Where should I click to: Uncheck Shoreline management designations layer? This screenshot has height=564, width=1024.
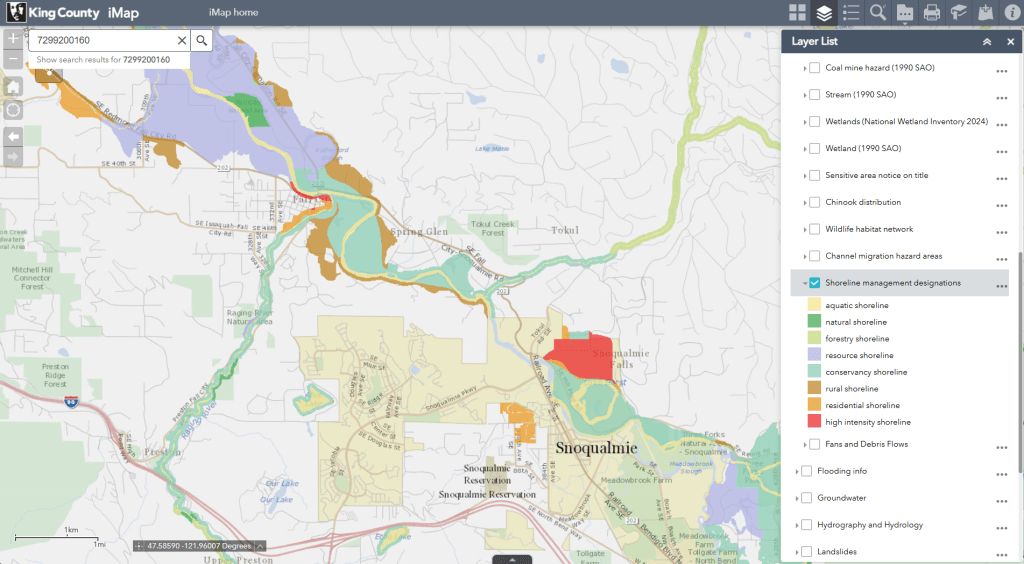click(x=815, y=283)
